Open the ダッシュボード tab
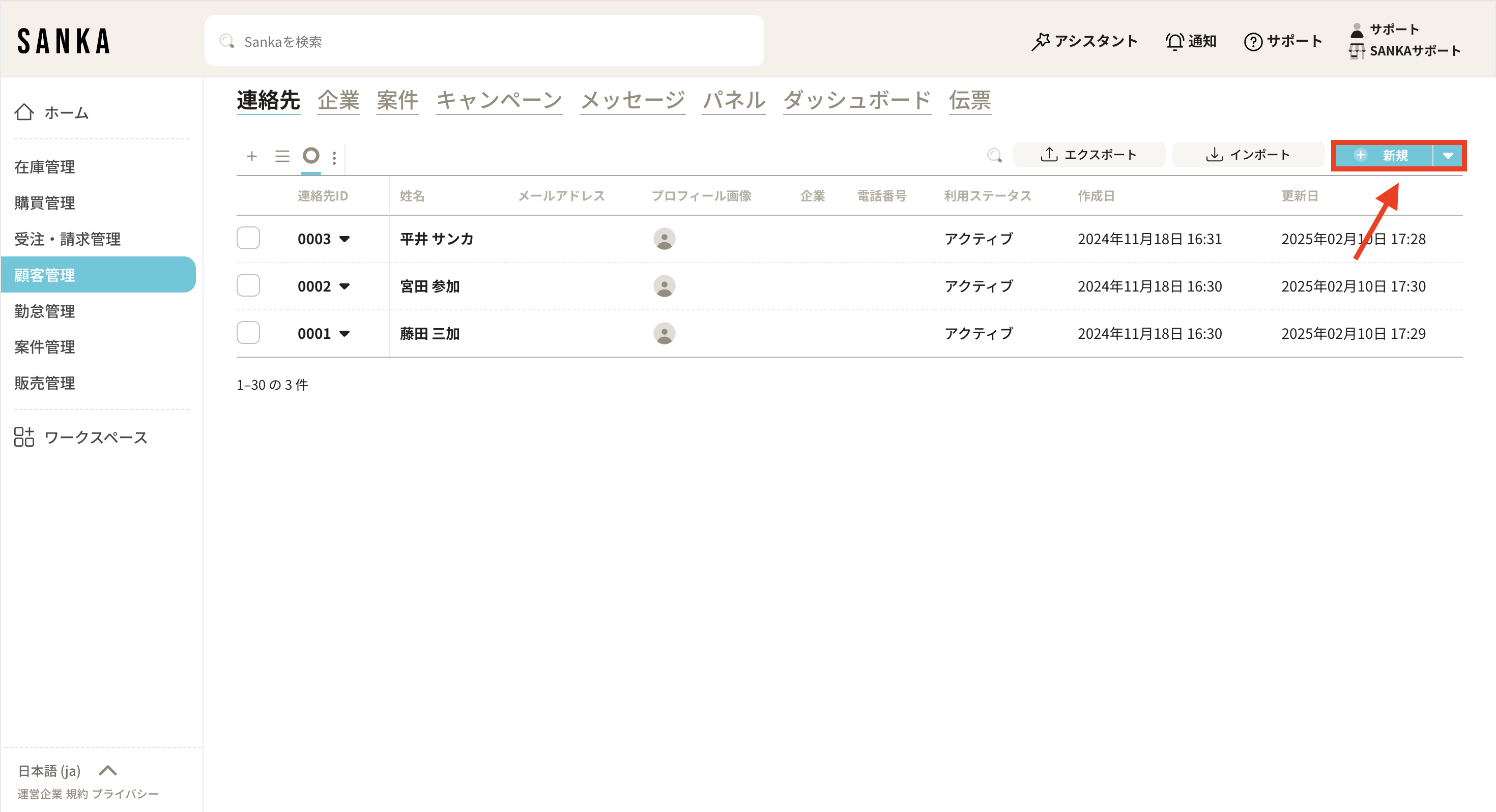 pyautogui.click(x=857, y=100)
